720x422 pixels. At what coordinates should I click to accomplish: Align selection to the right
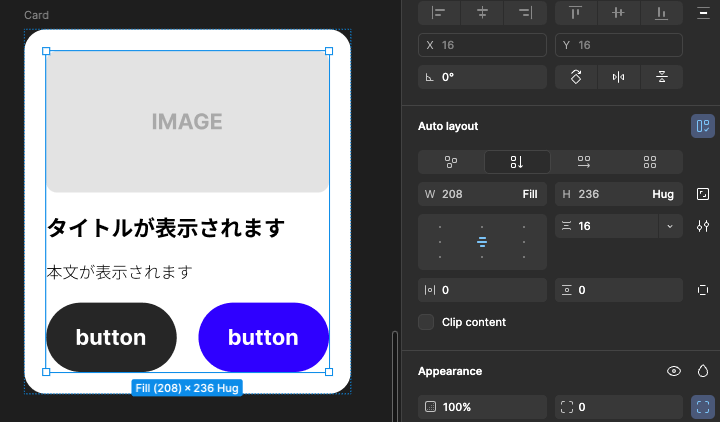pyautogui.click(x=525, y=13)
